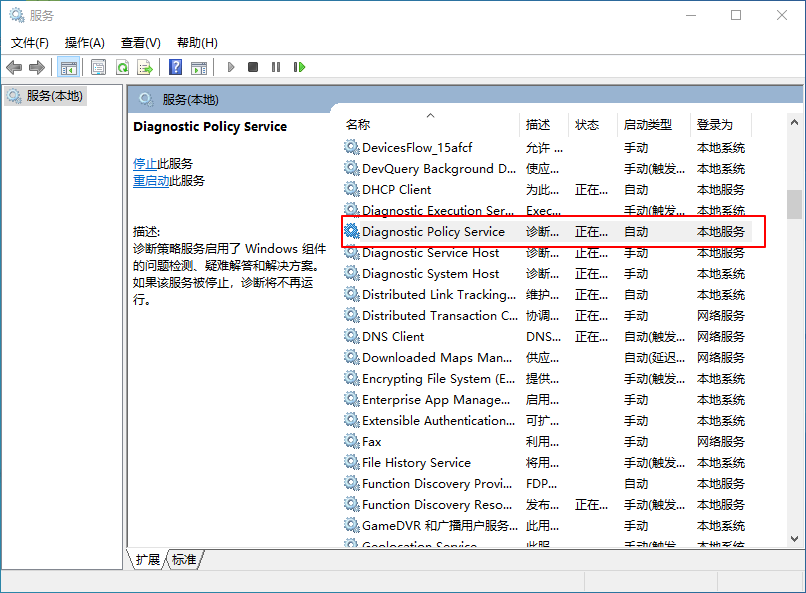Click the Stop Service toolbar icon

tap(253, 67)
